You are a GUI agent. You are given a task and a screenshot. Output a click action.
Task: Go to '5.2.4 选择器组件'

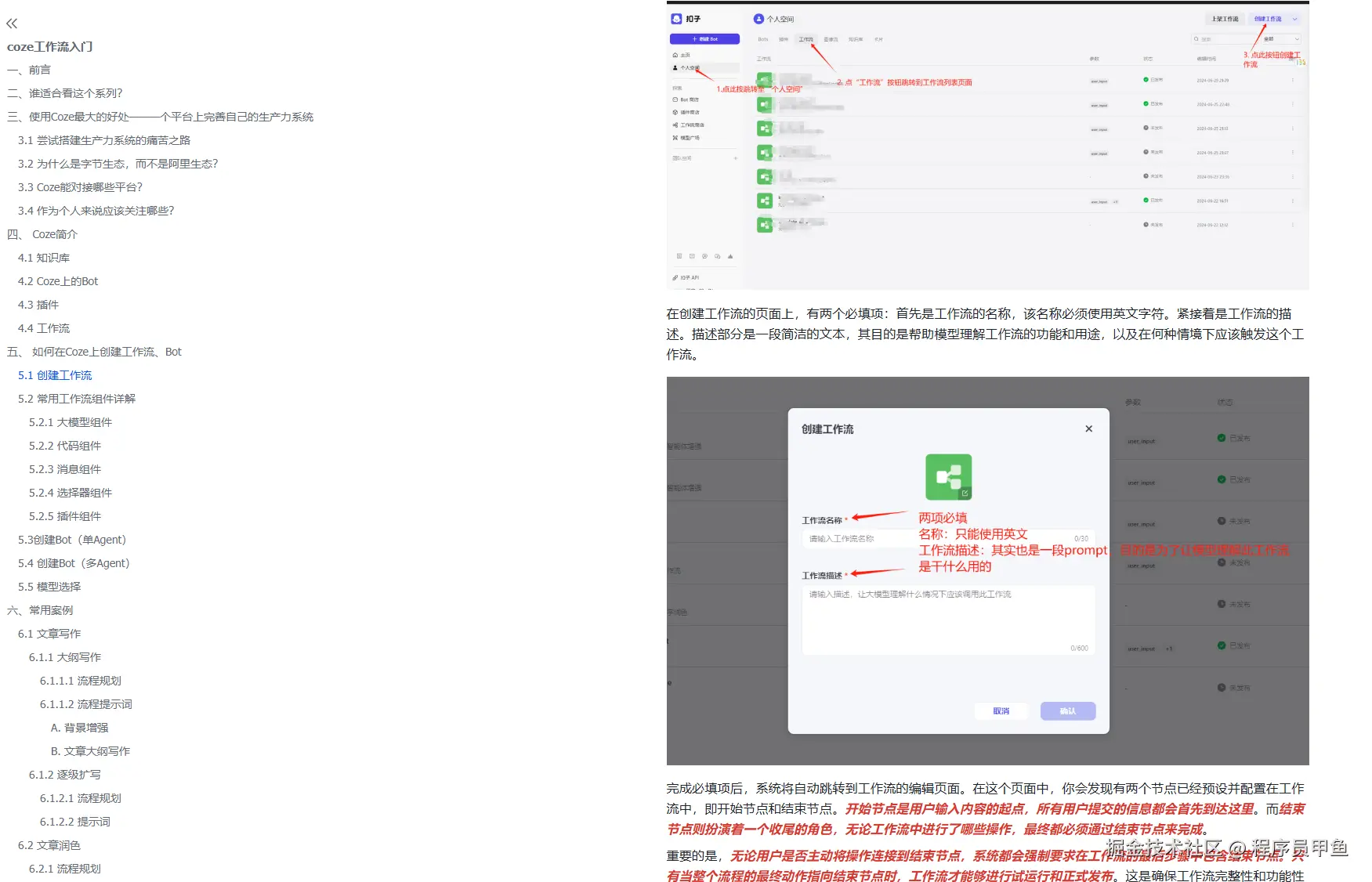point(71,493)
